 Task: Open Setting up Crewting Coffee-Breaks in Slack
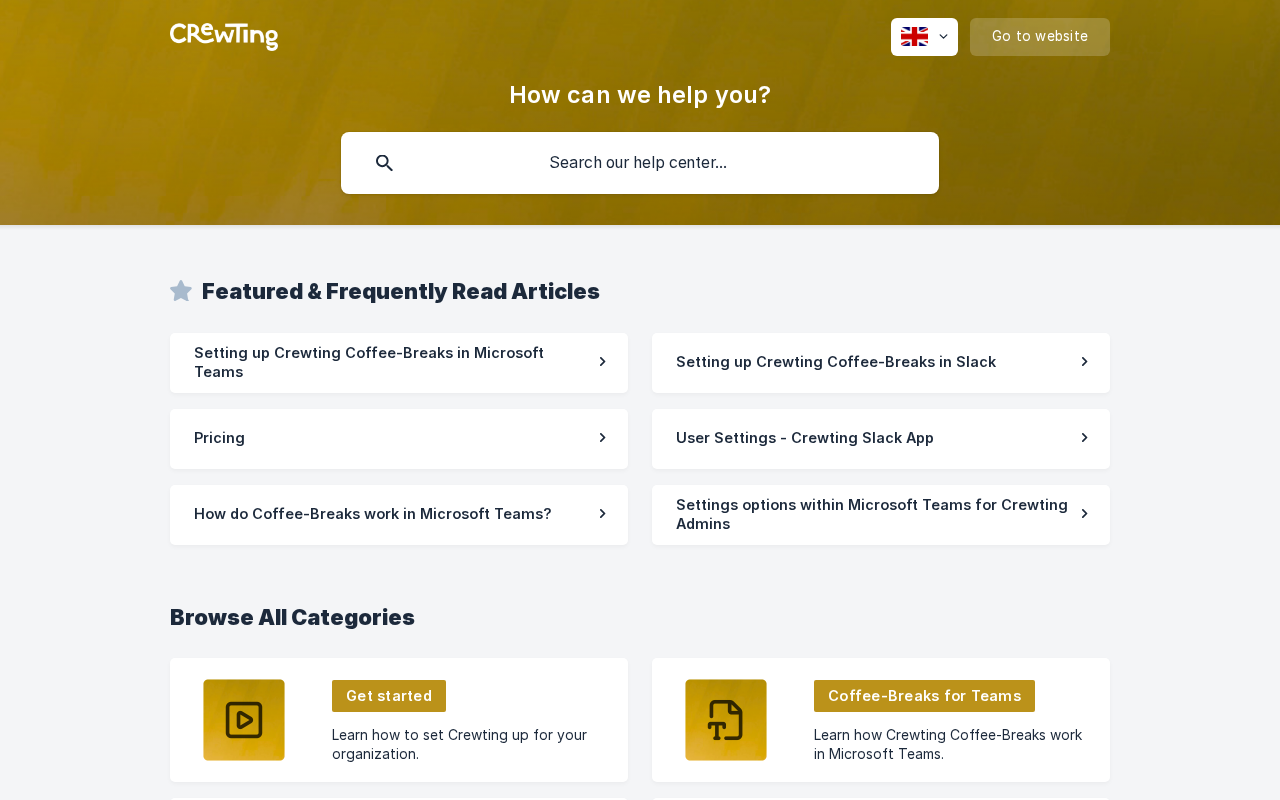[881, 363]
